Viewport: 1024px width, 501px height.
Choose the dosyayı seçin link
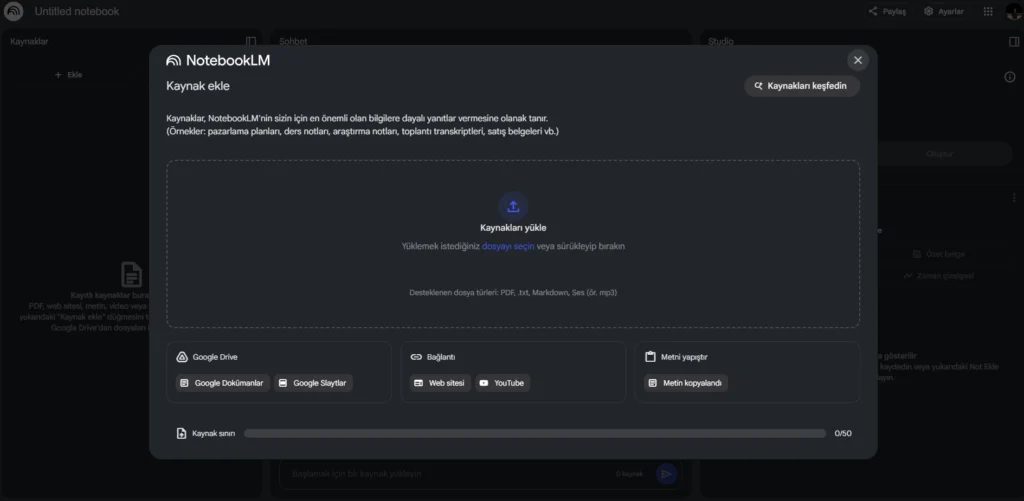pos(508,246)
